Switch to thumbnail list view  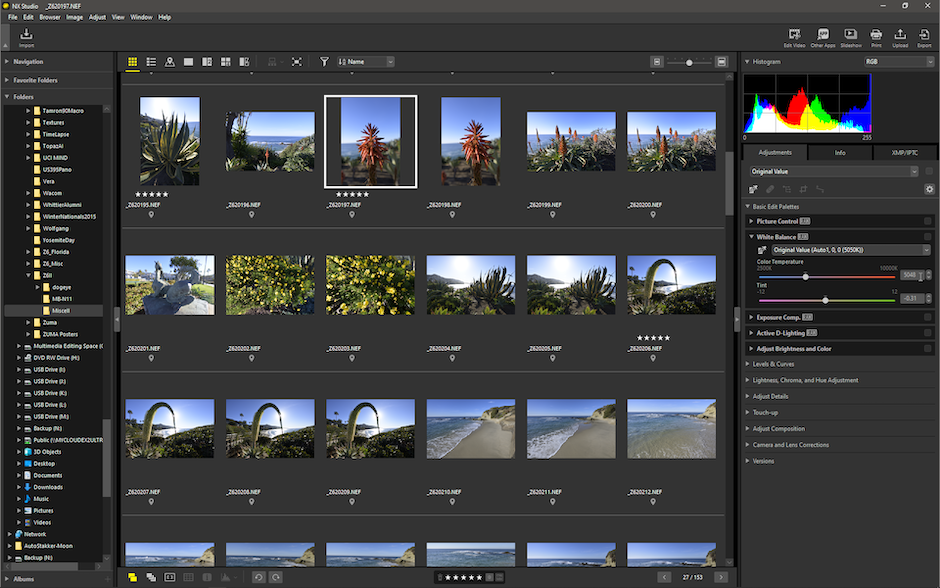pyautogui.click(x=151, y=62)
